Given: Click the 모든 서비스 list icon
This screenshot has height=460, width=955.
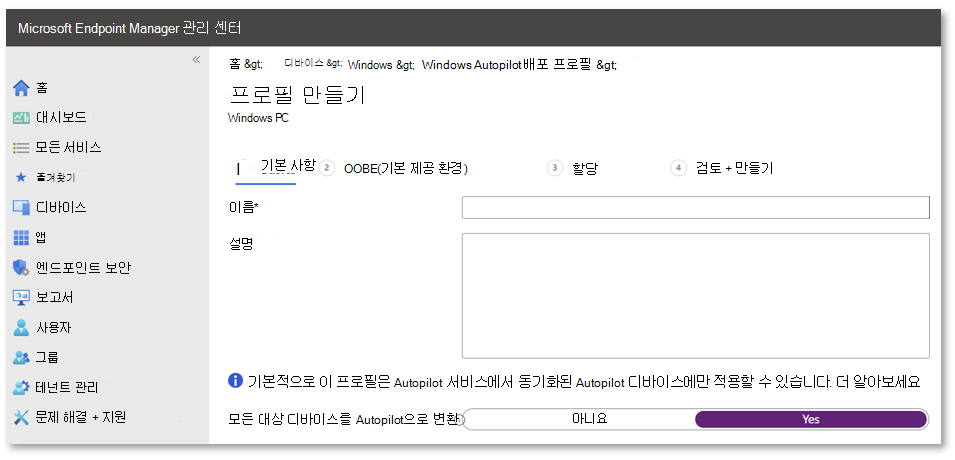Looking at the screenshot, I should (x=21, y=147).
